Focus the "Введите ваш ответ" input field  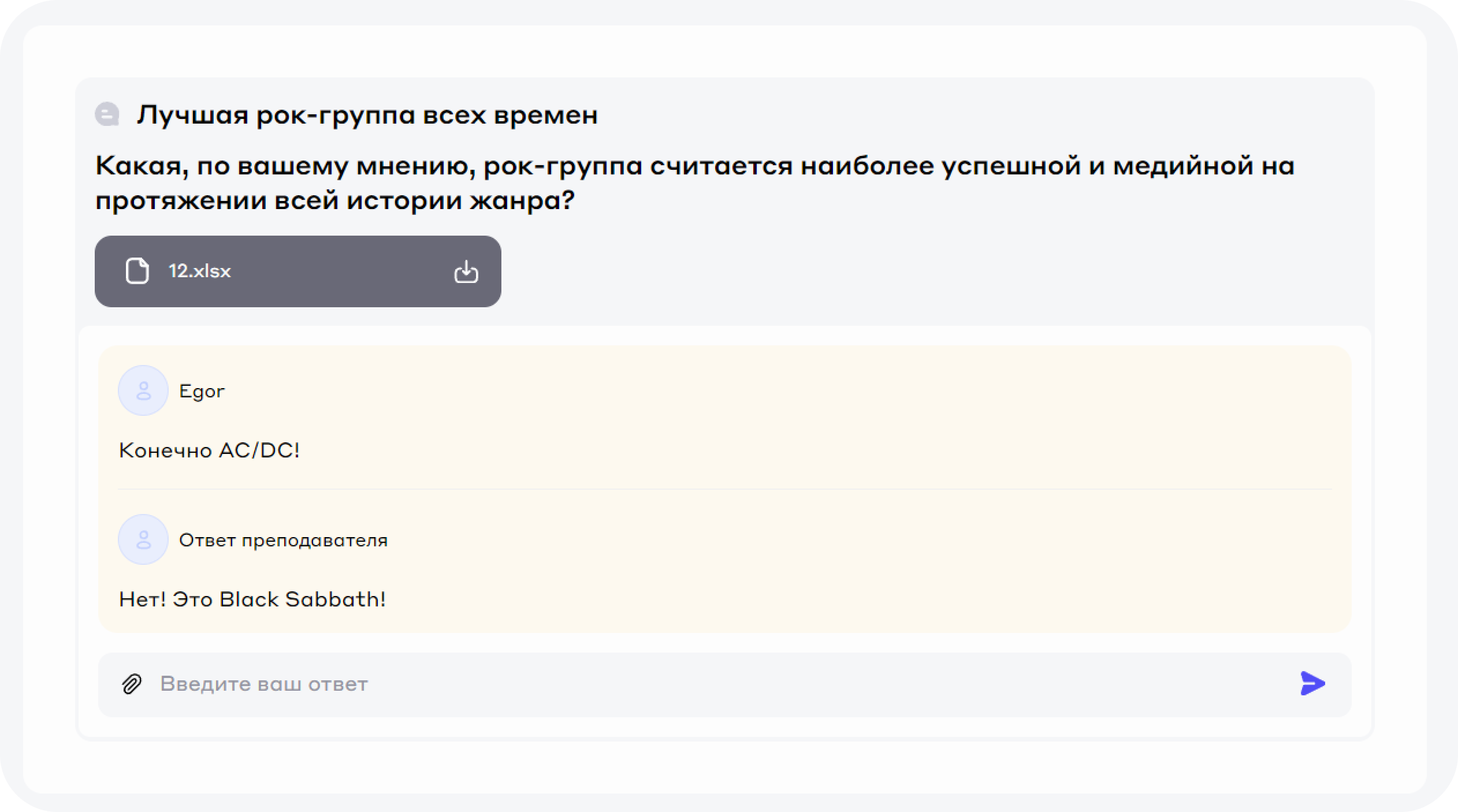tap(693, 684)
